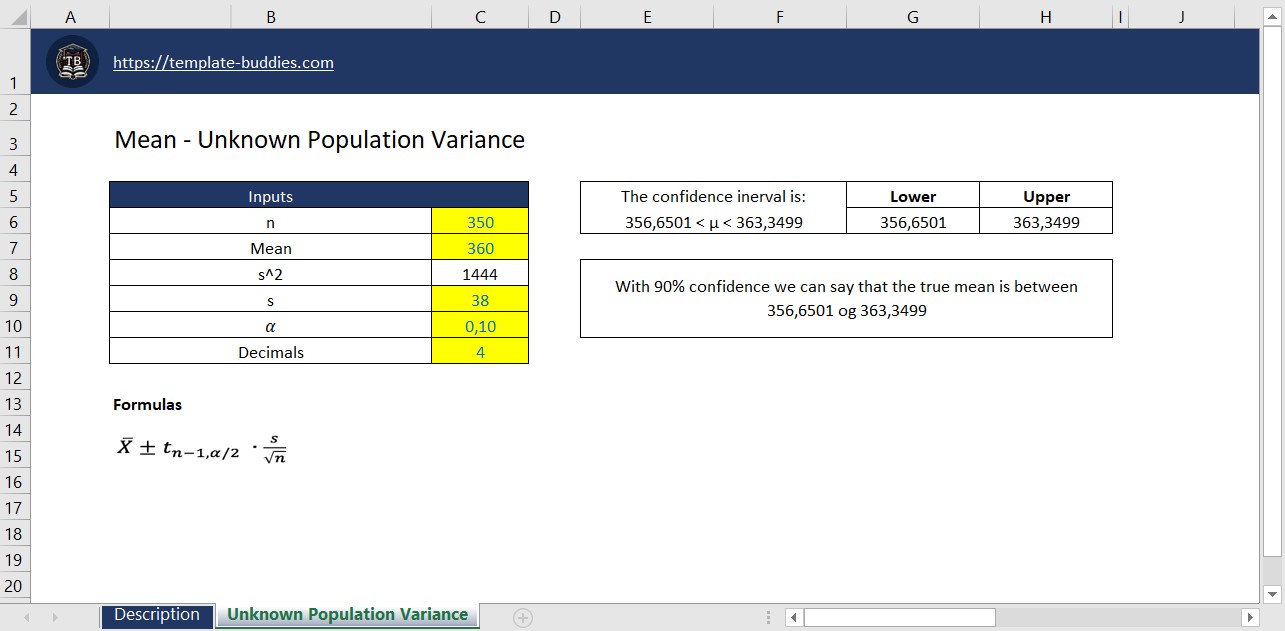Select row 6 header
This screenshot has height=631, width=1285.
pyautogui.click(x=14, y=221)
